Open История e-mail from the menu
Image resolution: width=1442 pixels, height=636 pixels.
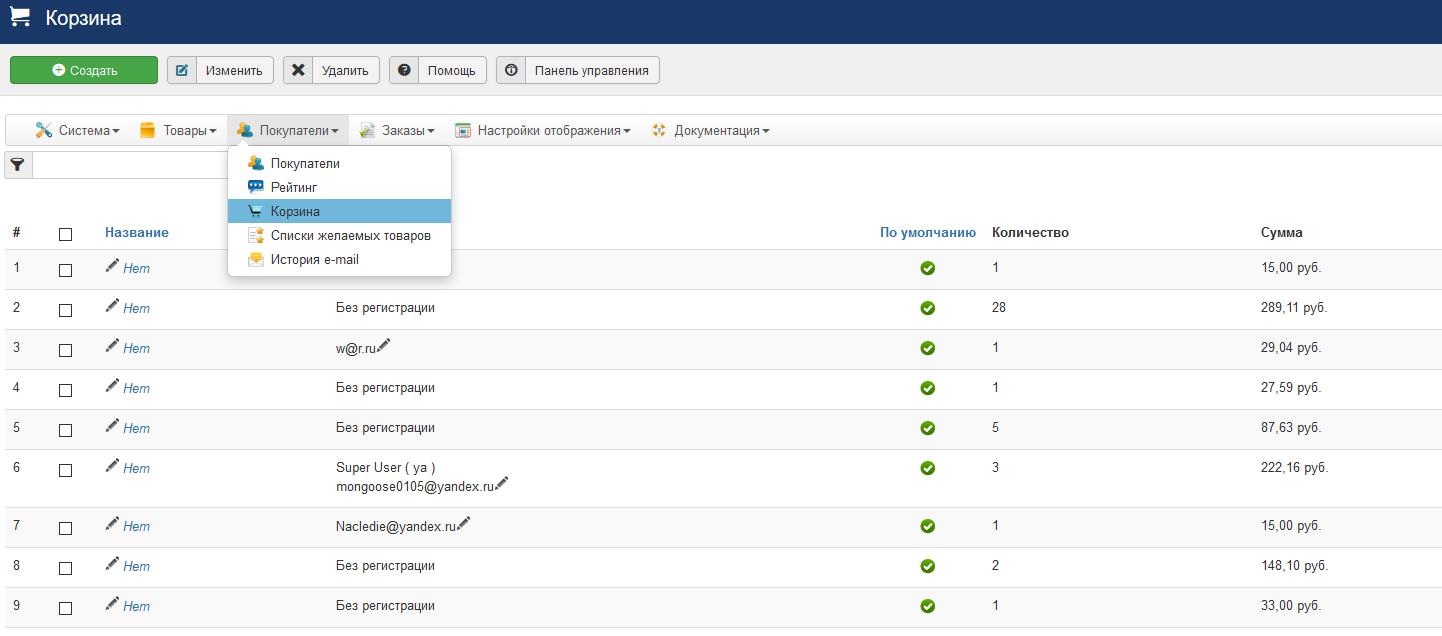(314, 259)
